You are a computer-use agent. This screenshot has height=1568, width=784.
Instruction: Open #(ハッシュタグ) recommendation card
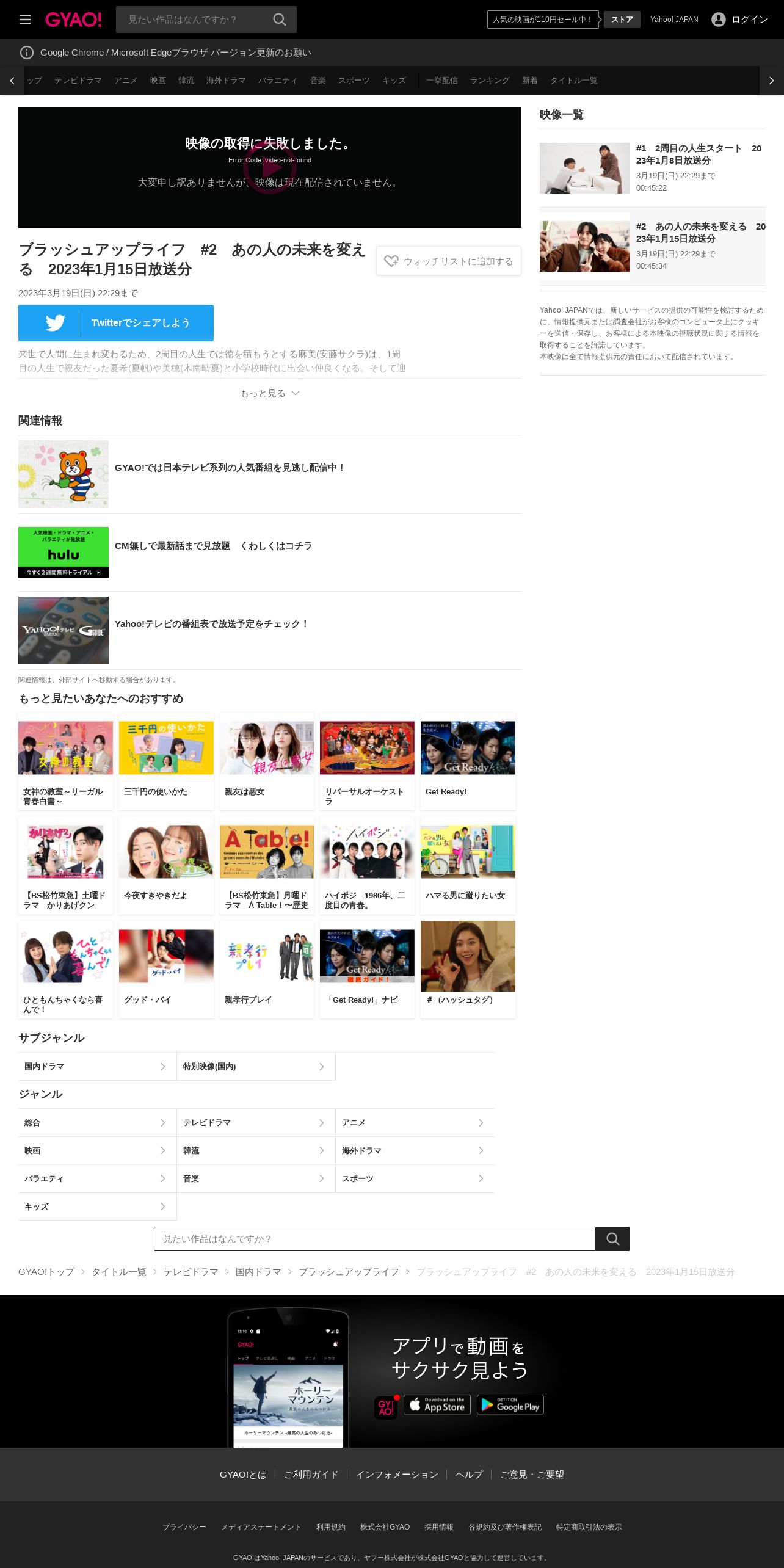click(x=468, y=970)
